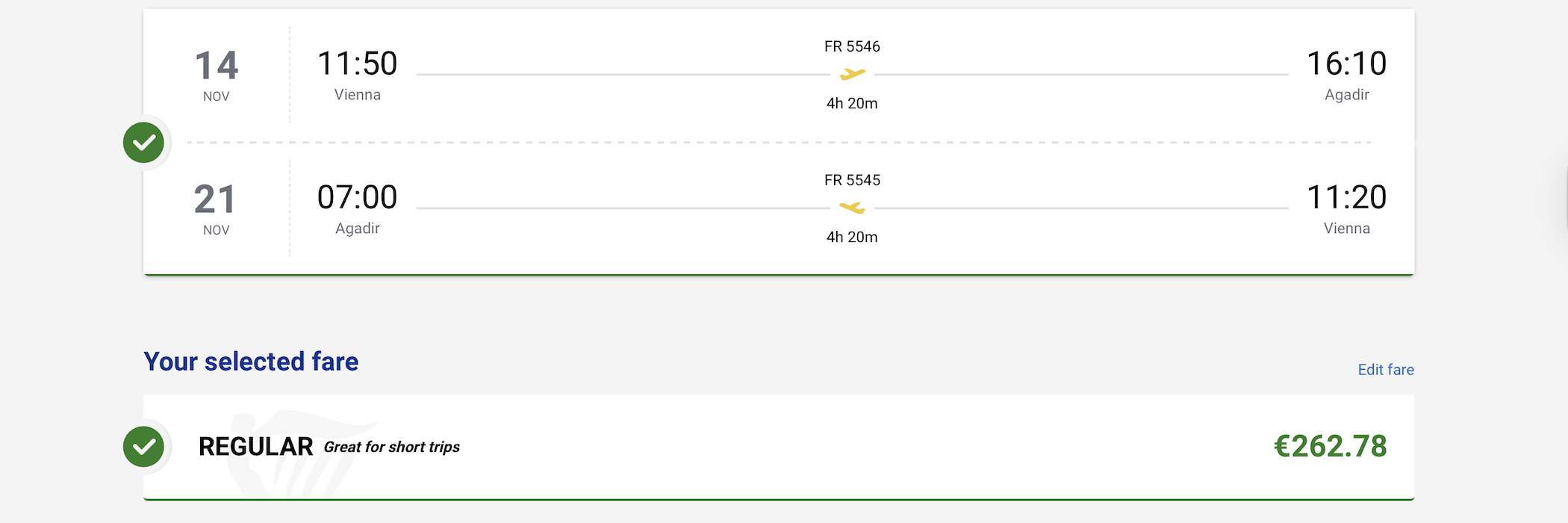Click the return 4h 20m duration
Image resolution: width=1568 pixels, height=523 pixels.
tap(852, 238)
